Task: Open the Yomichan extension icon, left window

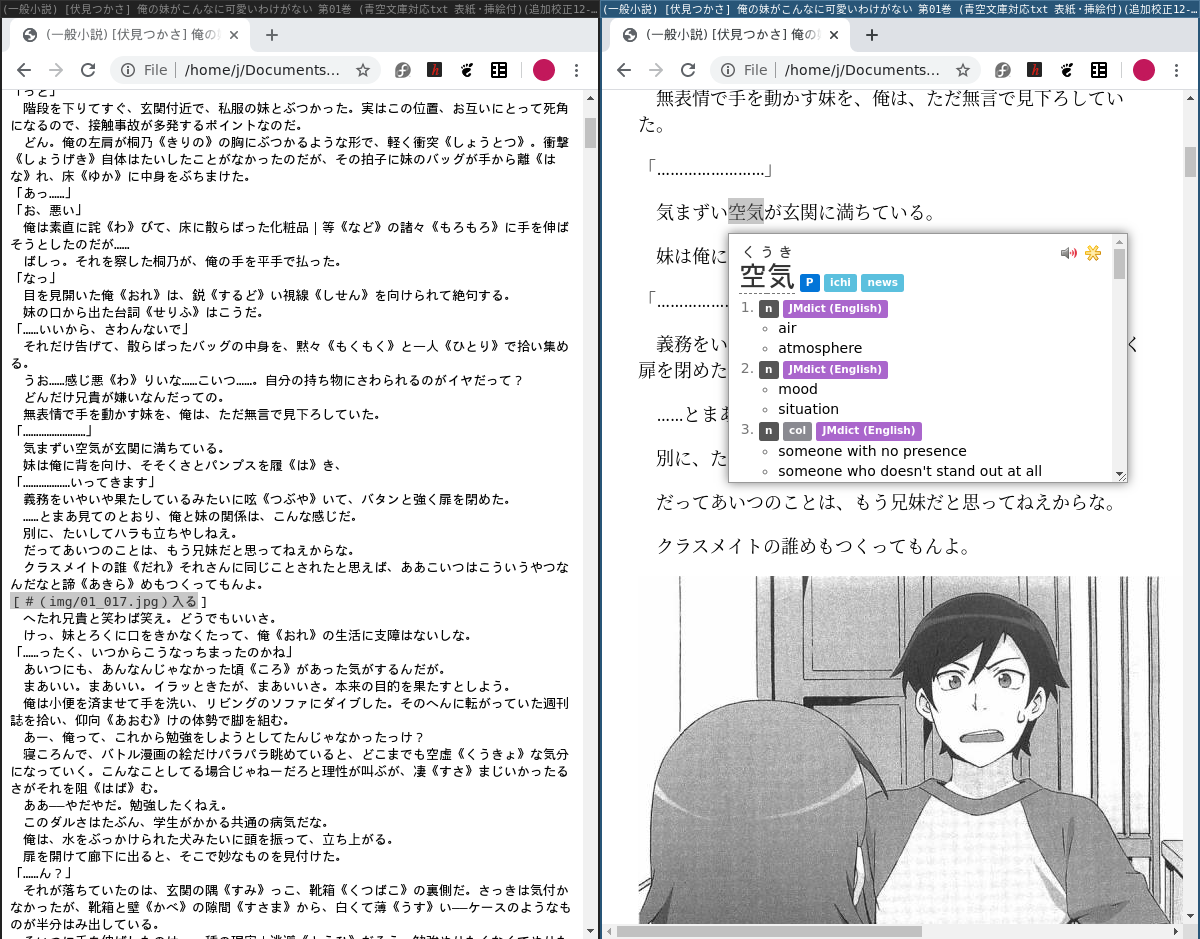Action: (x=498, y=70)
